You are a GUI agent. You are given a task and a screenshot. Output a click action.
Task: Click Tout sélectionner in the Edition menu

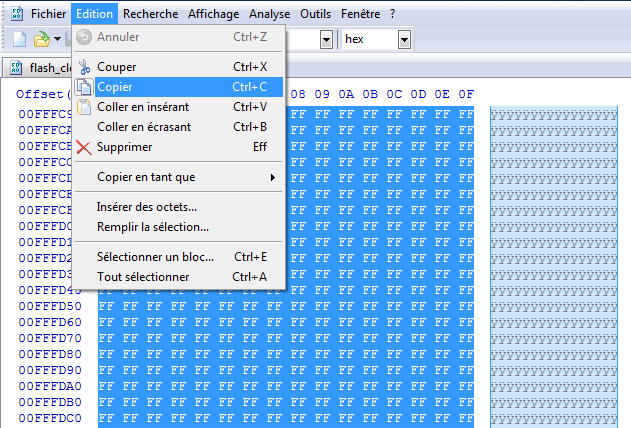coord(143,276)
